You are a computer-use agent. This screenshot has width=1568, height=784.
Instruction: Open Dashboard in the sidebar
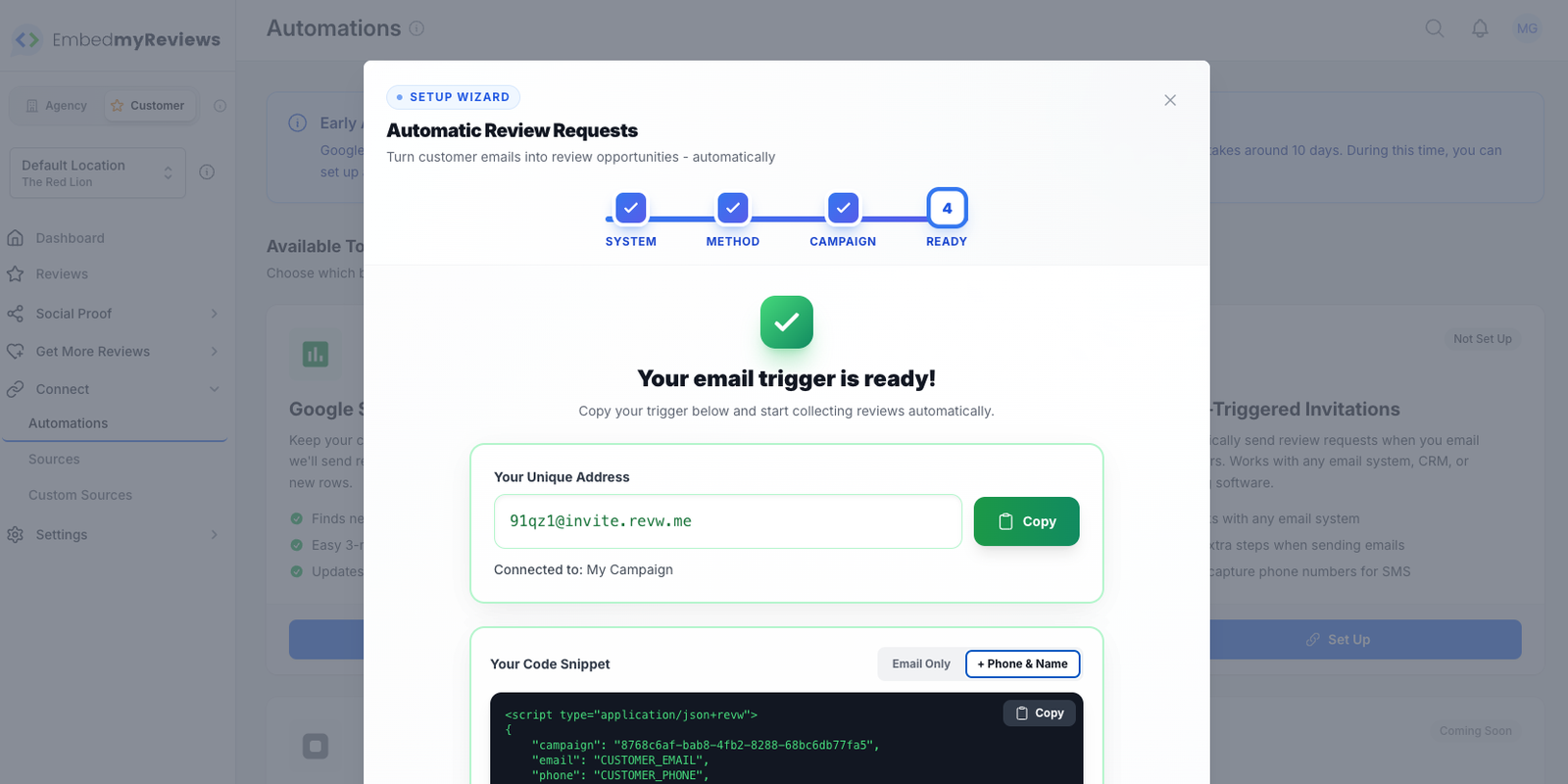coord(70,238)
